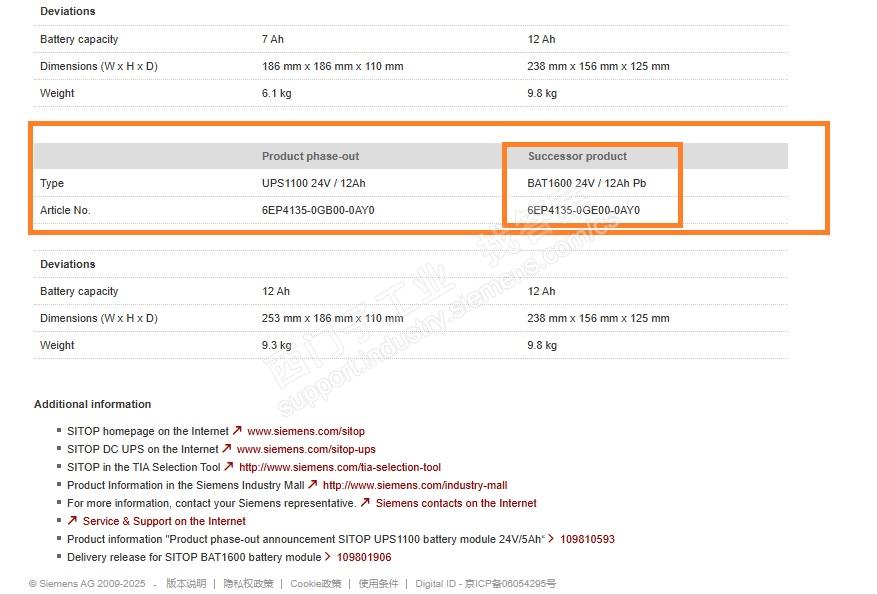Select the '7 Ah' battery capacity value

point(273,39)
